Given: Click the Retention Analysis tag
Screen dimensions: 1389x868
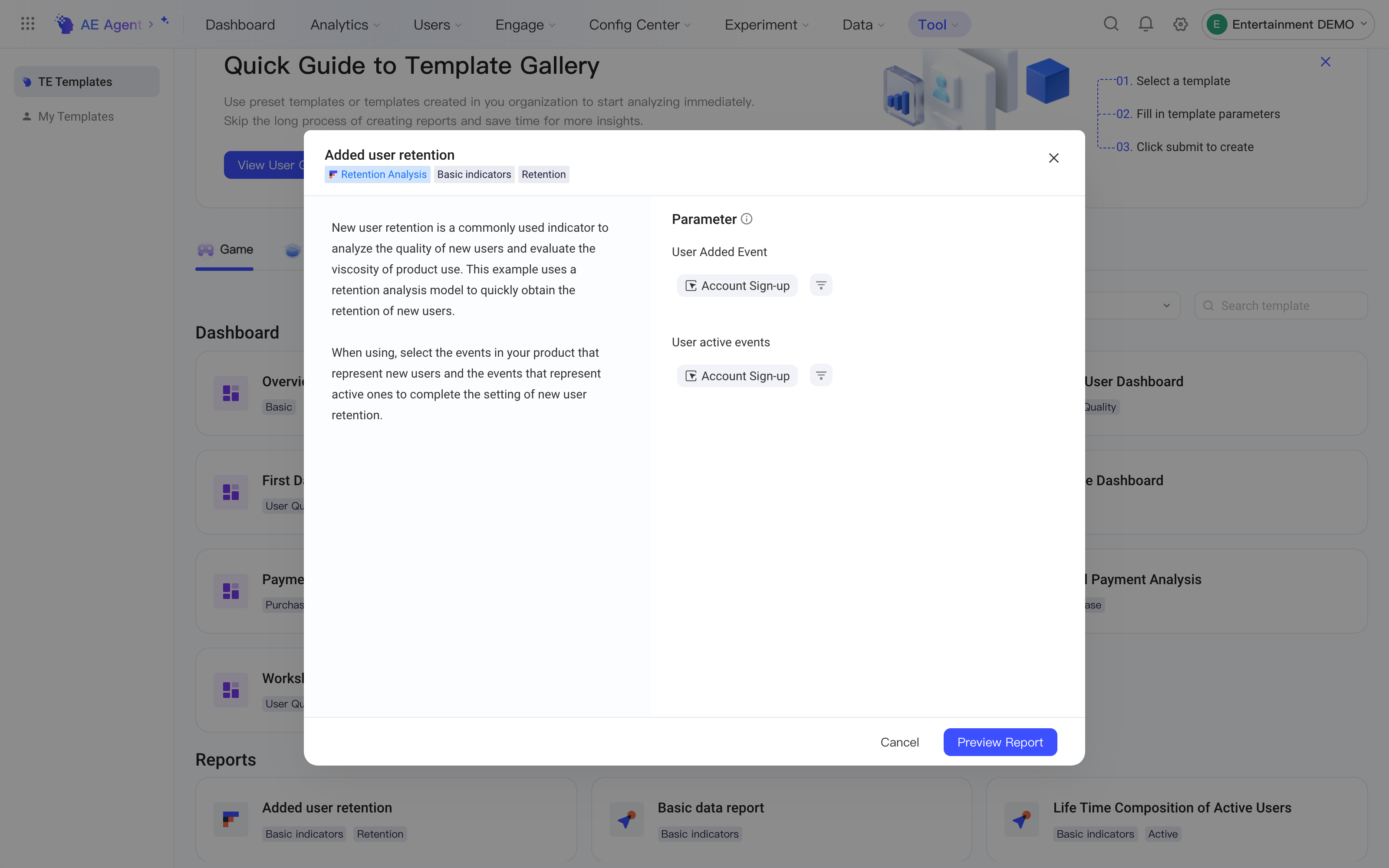Looking at the screenshot, I should click(x=378, y=174).
